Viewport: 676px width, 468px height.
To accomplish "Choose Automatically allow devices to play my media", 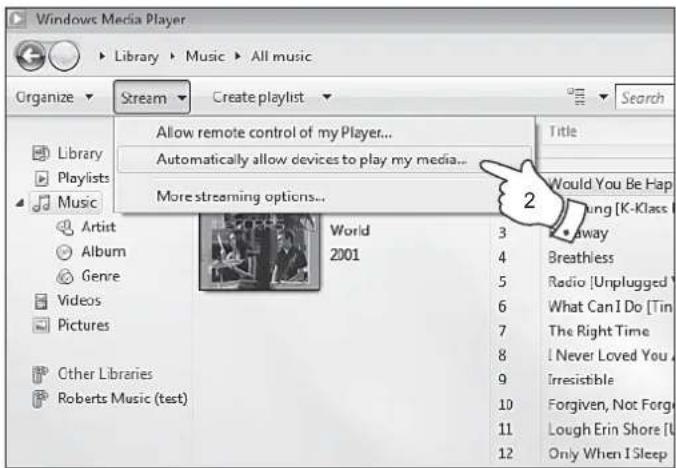I will (324, 160).
